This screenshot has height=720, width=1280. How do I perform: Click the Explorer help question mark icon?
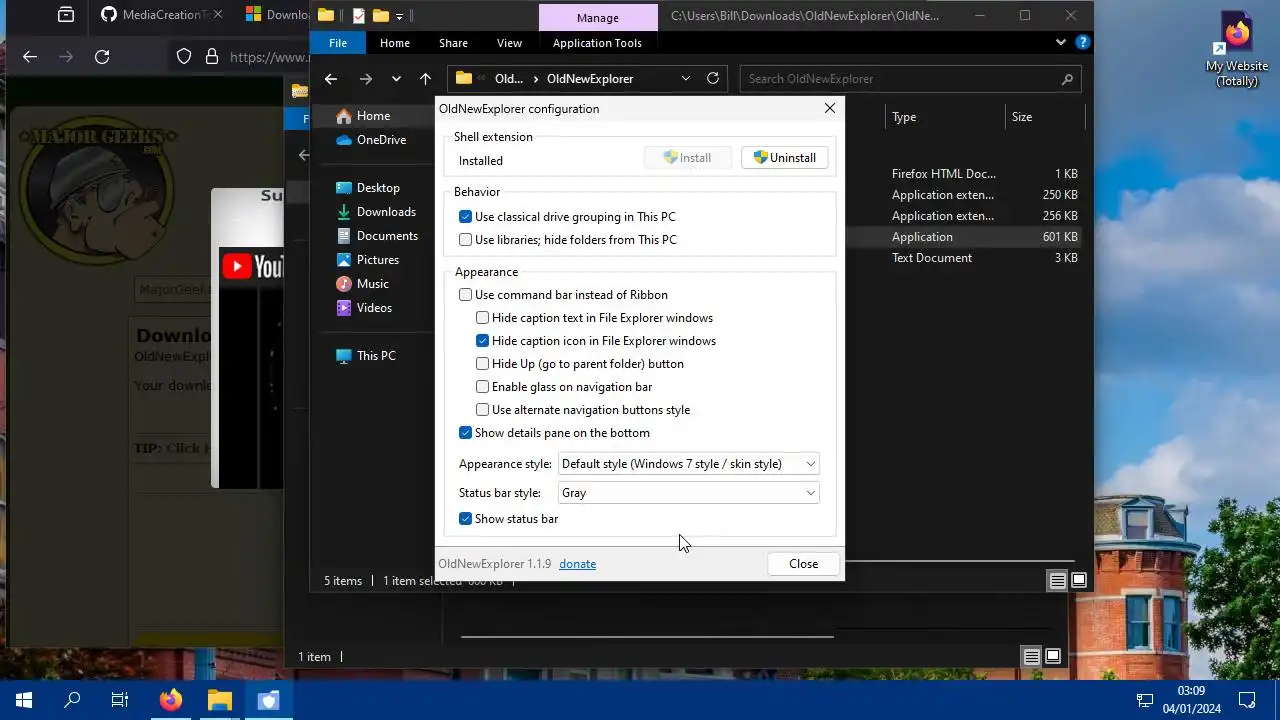tap(1081, 43)
